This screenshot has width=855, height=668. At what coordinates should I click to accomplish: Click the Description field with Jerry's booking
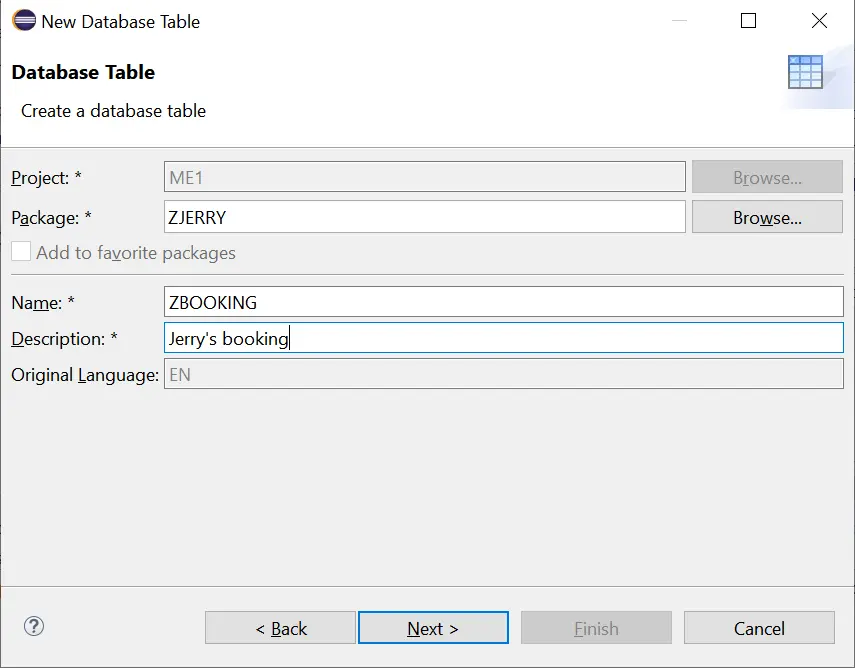pyautogui.click(x=504, y=338)
